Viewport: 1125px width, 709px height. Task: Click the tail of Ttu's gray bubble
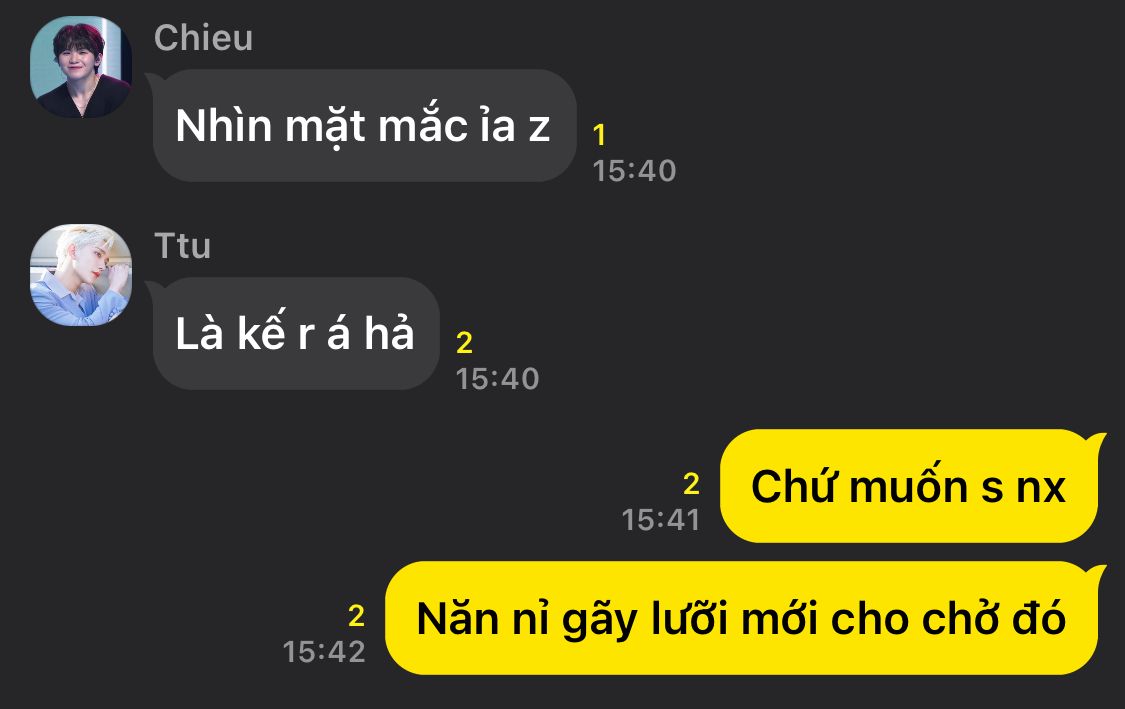154,286
